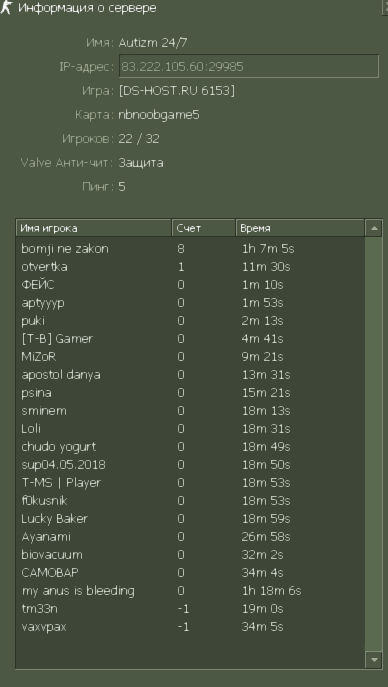The image size is (388, 687).
Task: Select player tm33n in the list
Action: coord(190,608)
